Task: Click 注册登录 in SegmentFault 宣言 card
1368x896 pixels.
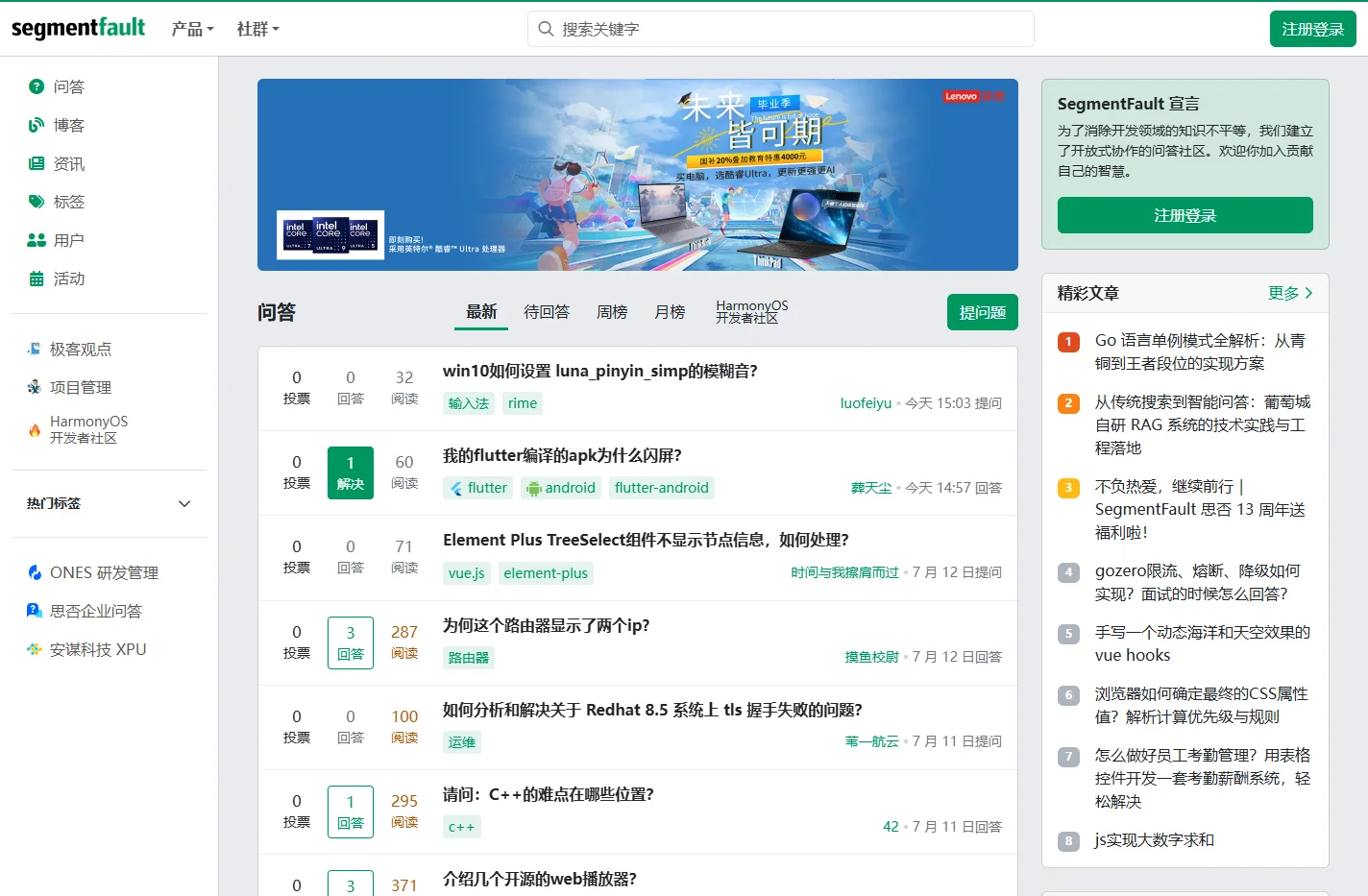Action: point(1185,215)
